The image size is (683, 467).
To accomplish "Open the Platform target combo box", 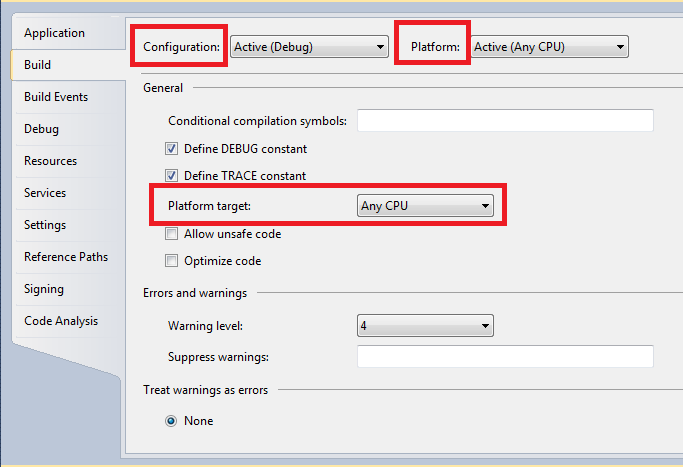I will coord(425,206).
